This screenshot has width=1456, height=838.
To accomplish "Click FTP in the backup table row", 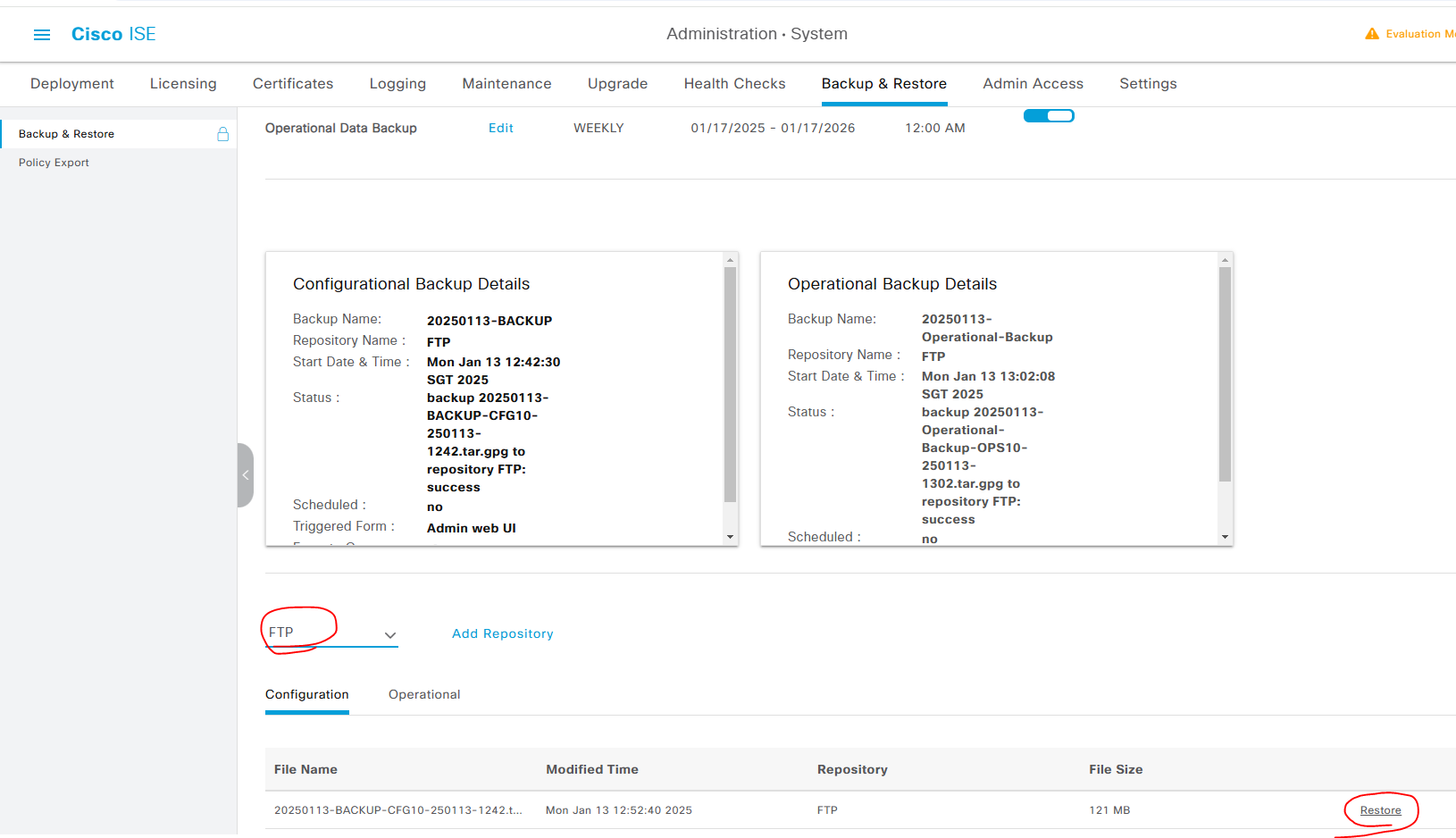I will click(827, 810).
